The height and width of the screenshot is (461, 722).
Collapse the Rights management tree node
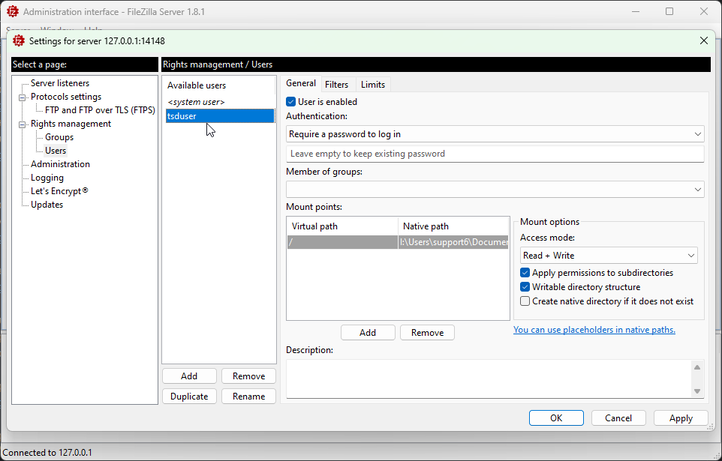(22, 124)
